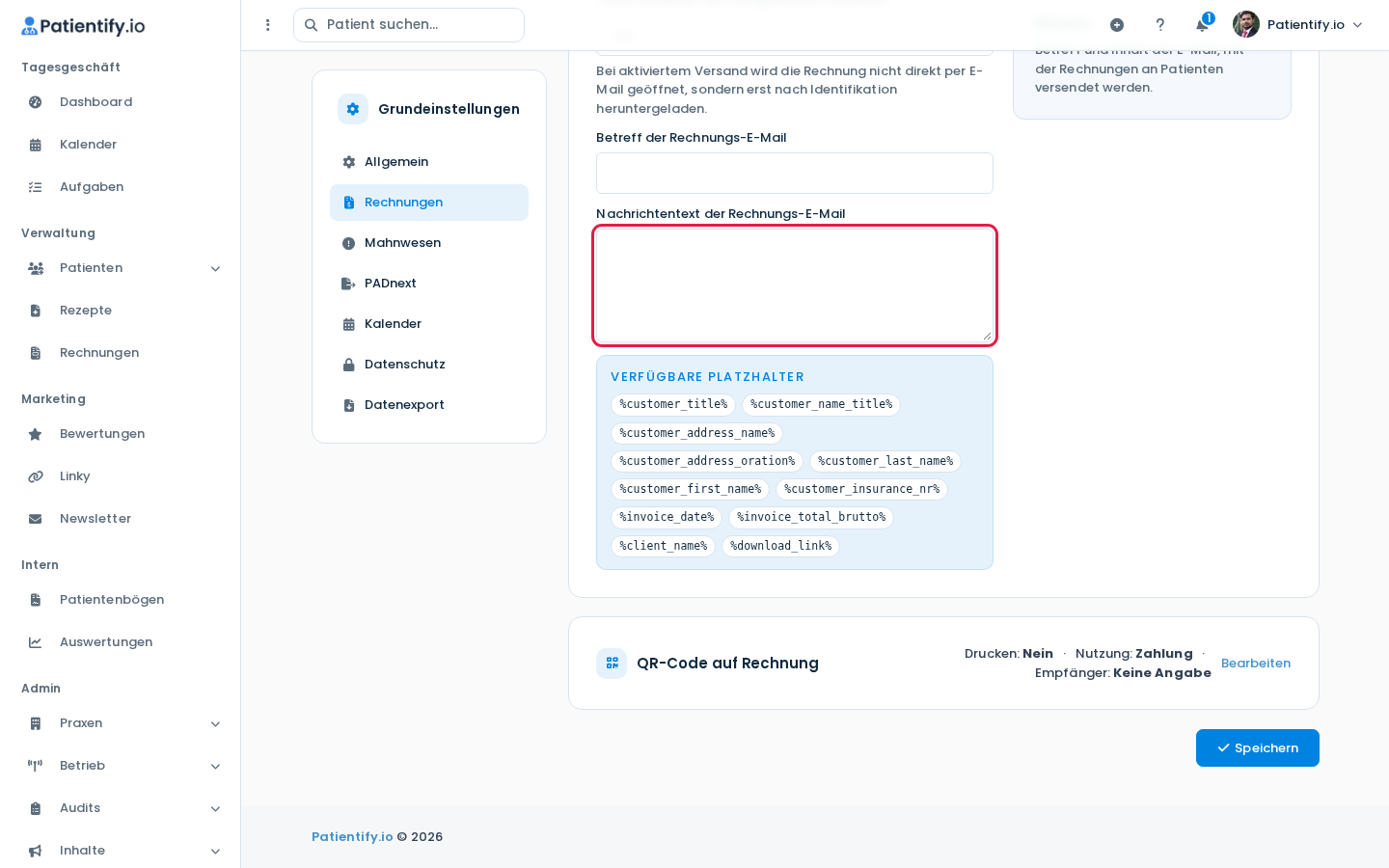Open PADnext settings section
This screenshot has width=1389, height=868.
pos(429,284)
